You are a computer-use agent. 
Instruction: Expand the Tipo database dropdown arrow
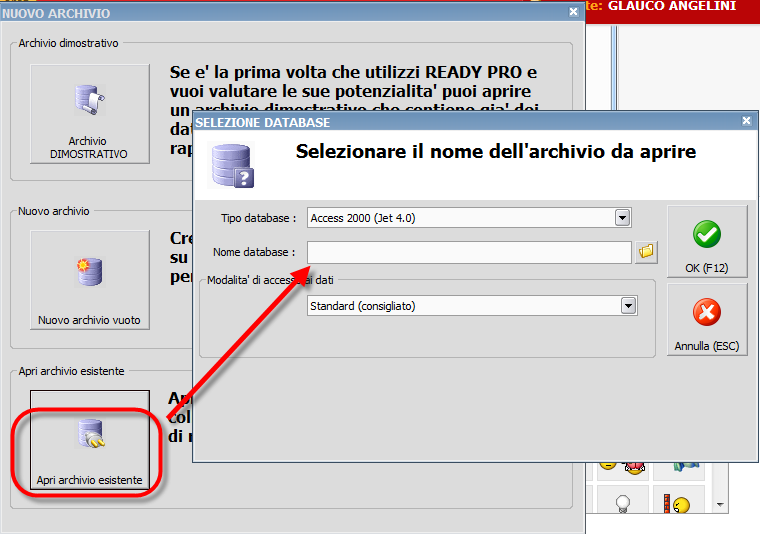click(x=622, y=218)
